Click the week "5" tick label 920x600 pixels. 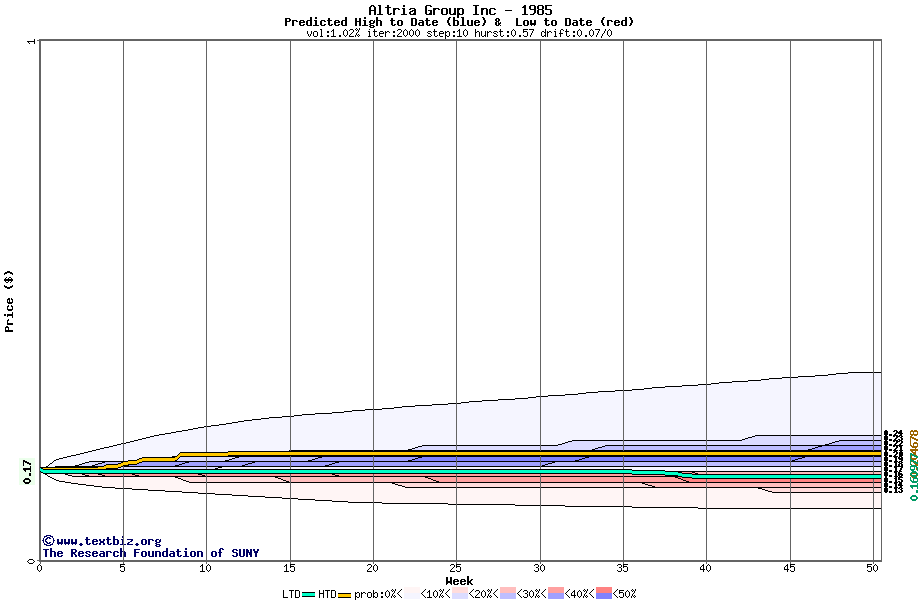(123, 568)
